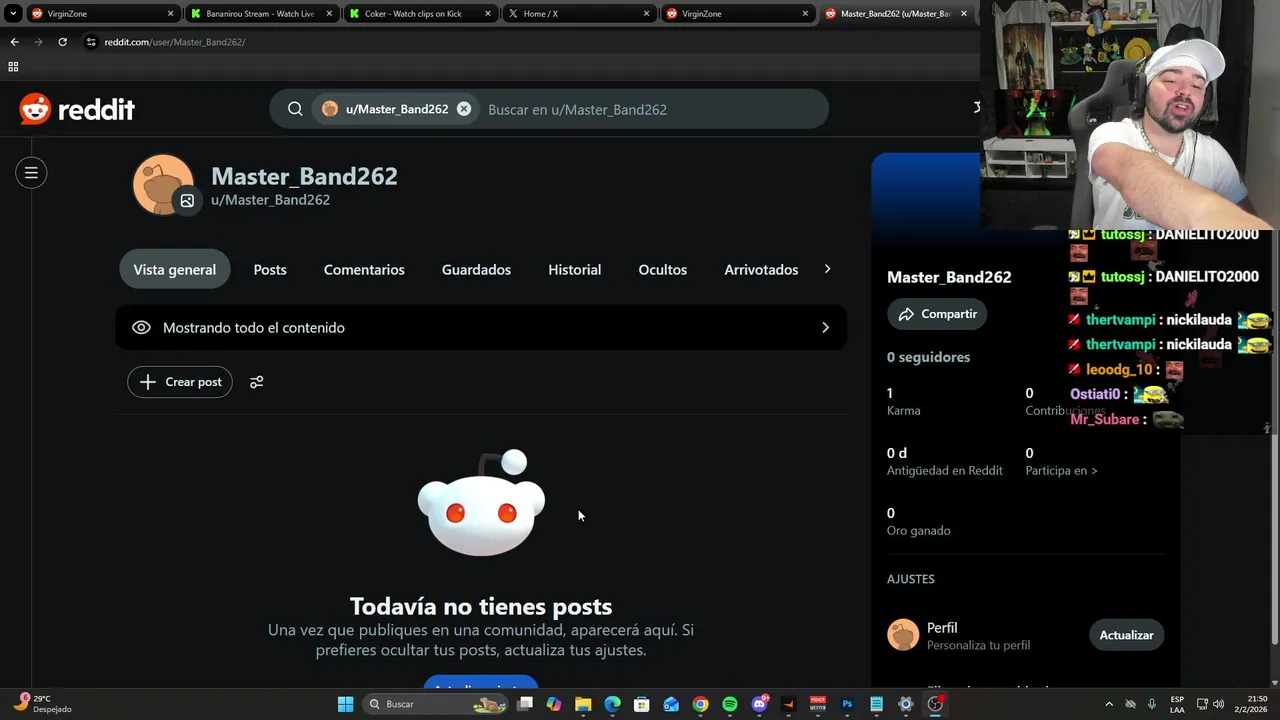Switch to the first VirginZone browser tab
Viewport: 1280px width, 720px height.
click(103, 14)
